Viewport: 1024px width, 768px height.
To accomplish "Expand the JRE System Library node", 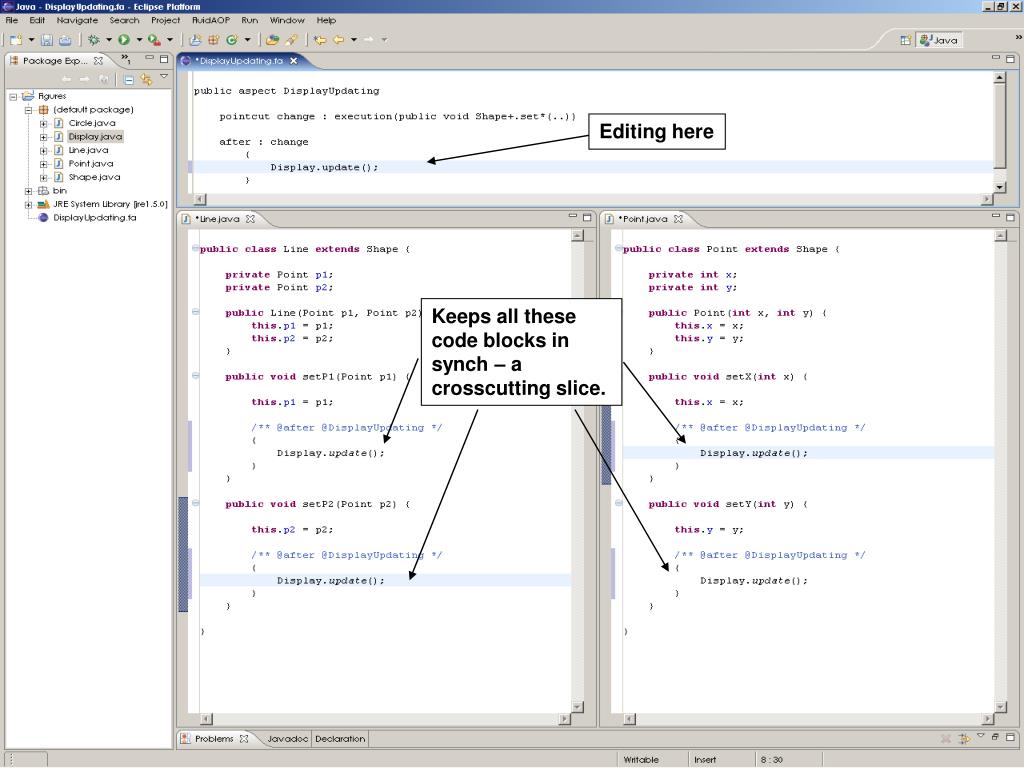I will [29, 204].
